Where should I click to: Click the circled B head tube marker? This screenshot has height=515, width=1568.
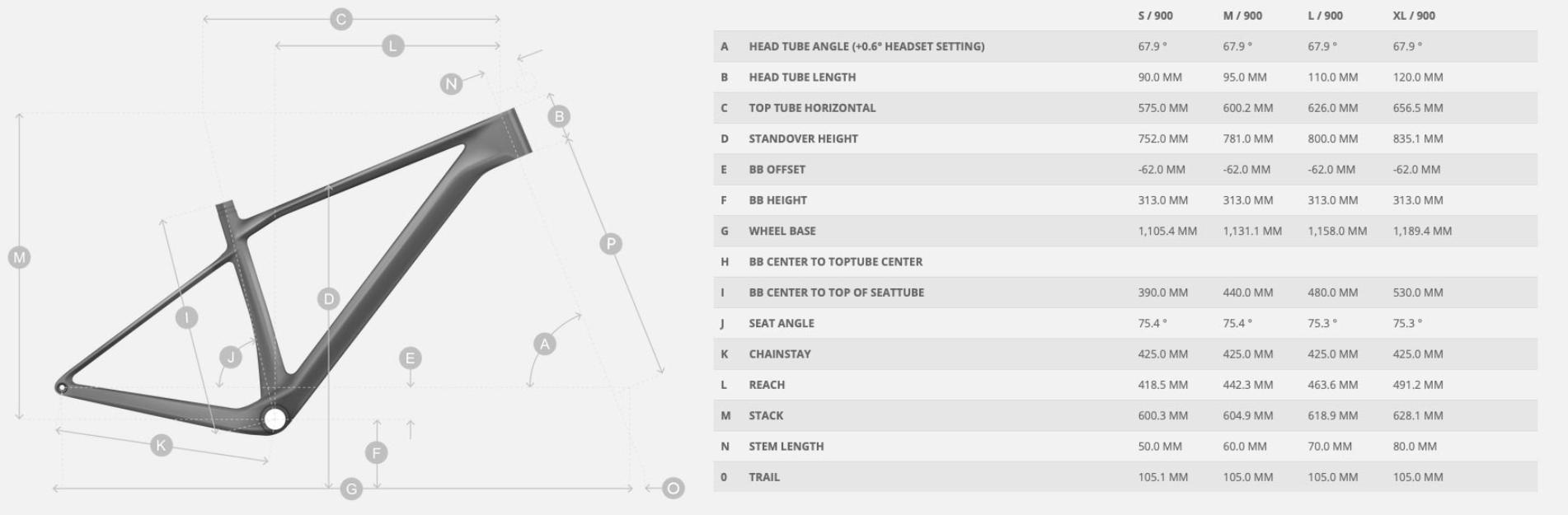click(x=559, y=116)
